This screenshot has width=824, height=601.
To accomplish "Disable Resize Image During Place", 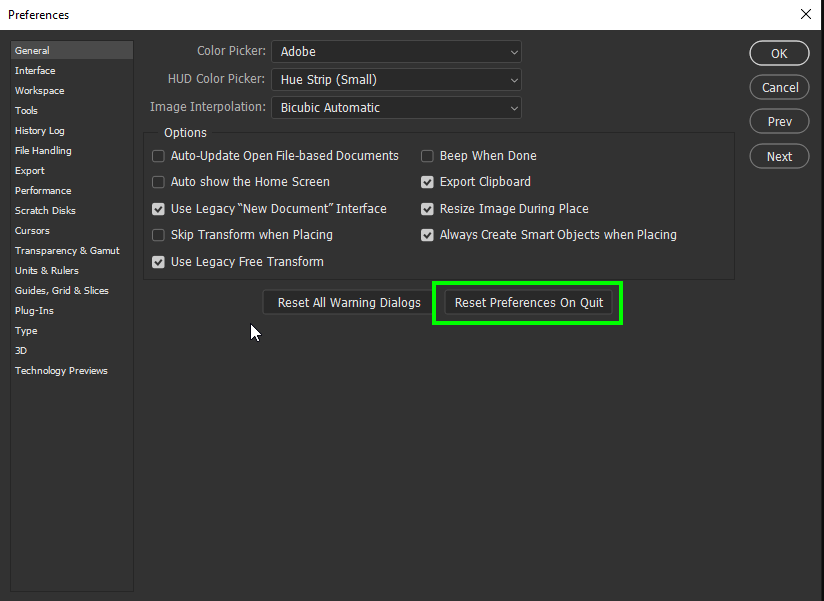I will [x=427, y=209].
